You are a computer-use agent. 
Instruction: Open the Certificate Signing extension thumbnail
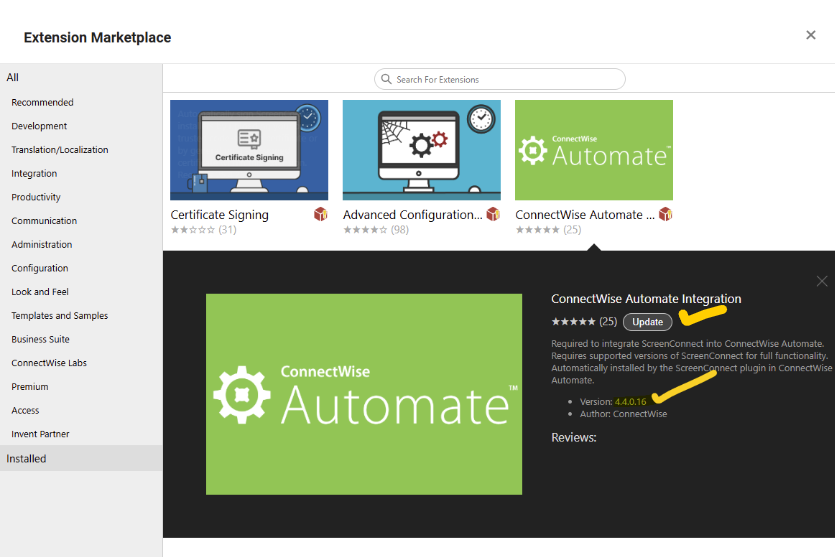[x=249, y=150]
